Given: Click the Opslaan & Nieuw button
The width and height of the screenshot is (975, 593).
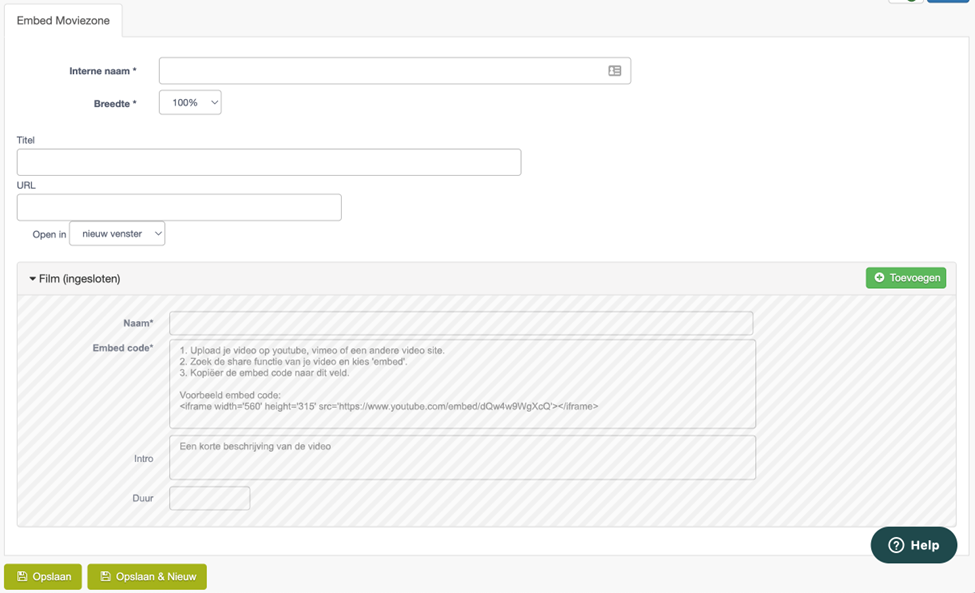Looking at the screenshot, I should pyautogui.click(x=147, y=576).
